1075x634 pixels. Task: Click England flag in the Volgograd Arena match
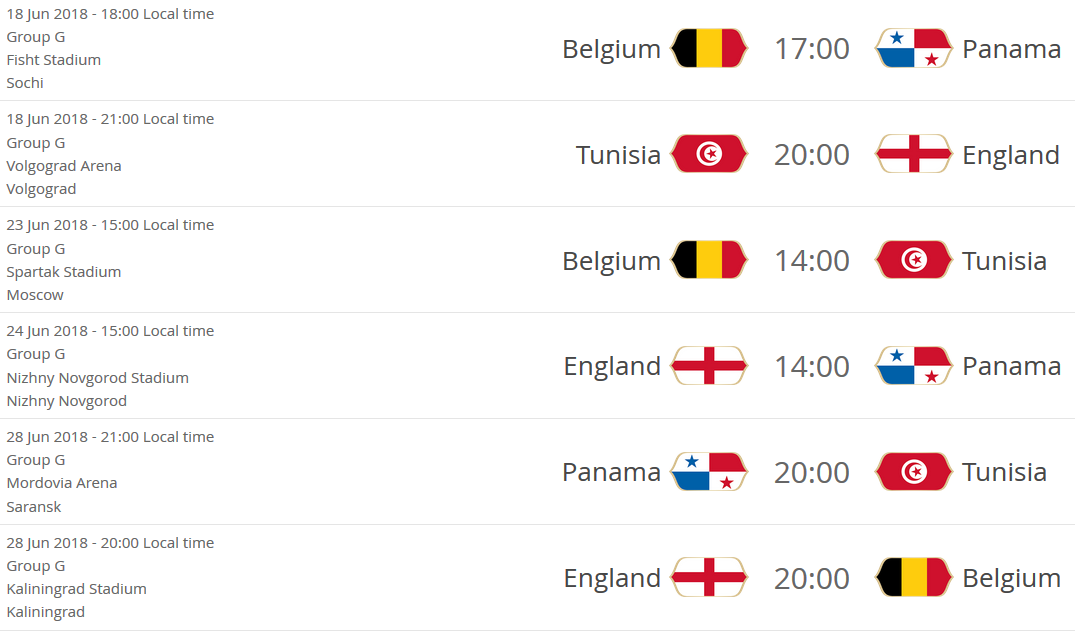click(x=914, y=154)
